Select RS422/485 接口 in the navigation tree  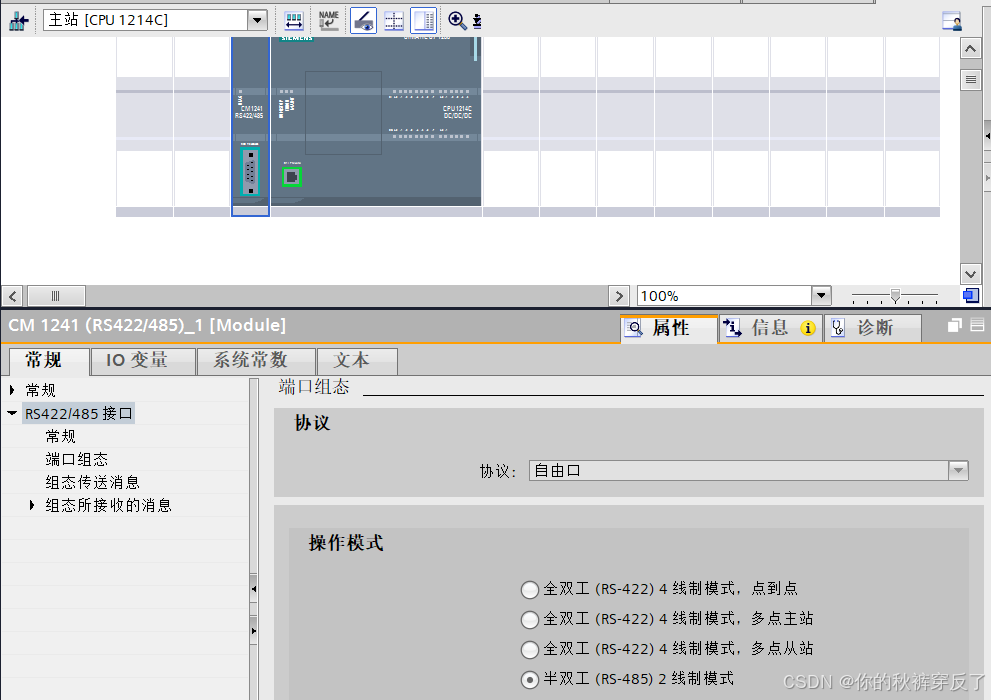[x=78, y=414]
